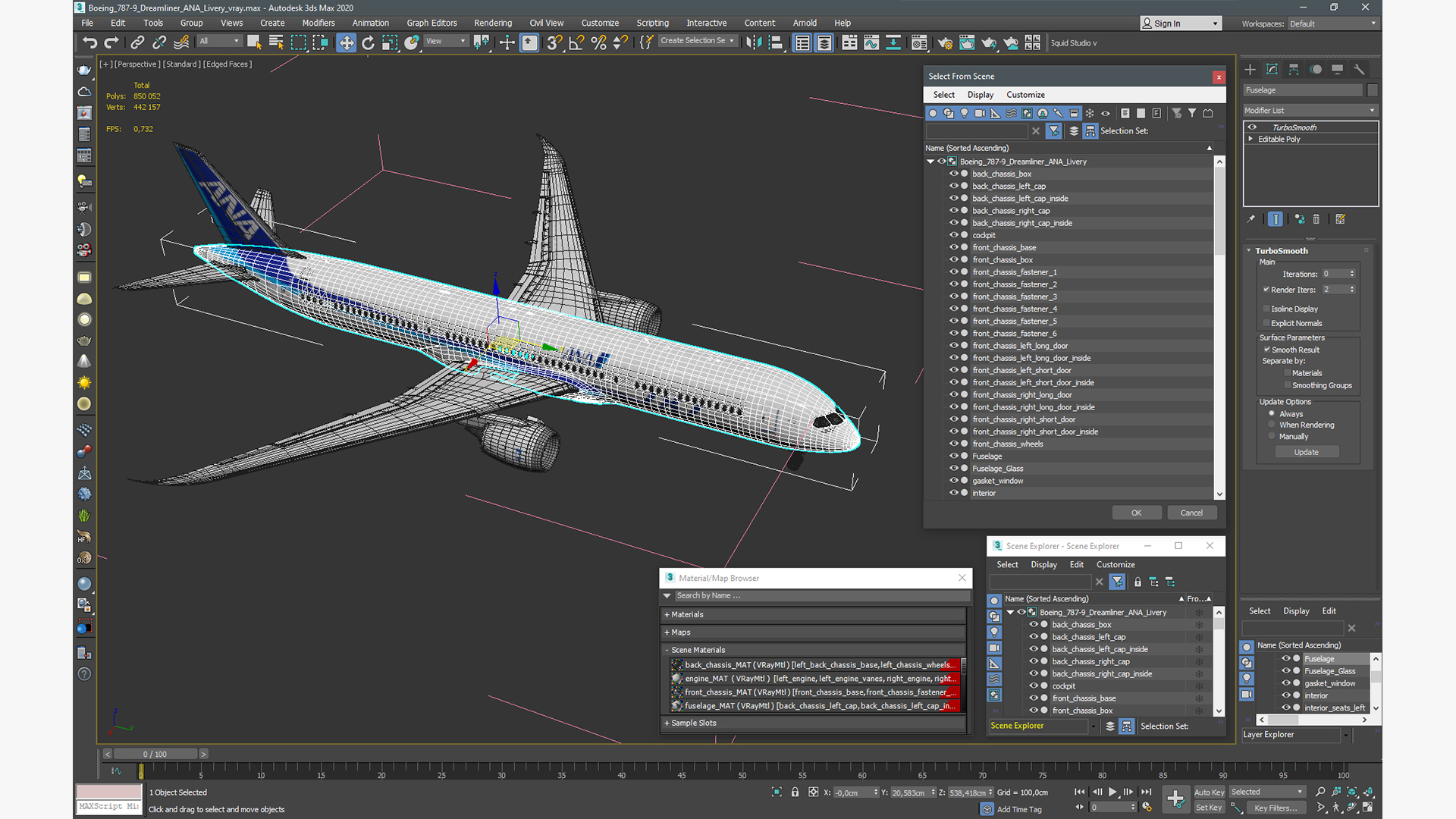Open the Modifier List dropdown
This screenshot has height=819, width=1456.
[x=1310, y=111]
